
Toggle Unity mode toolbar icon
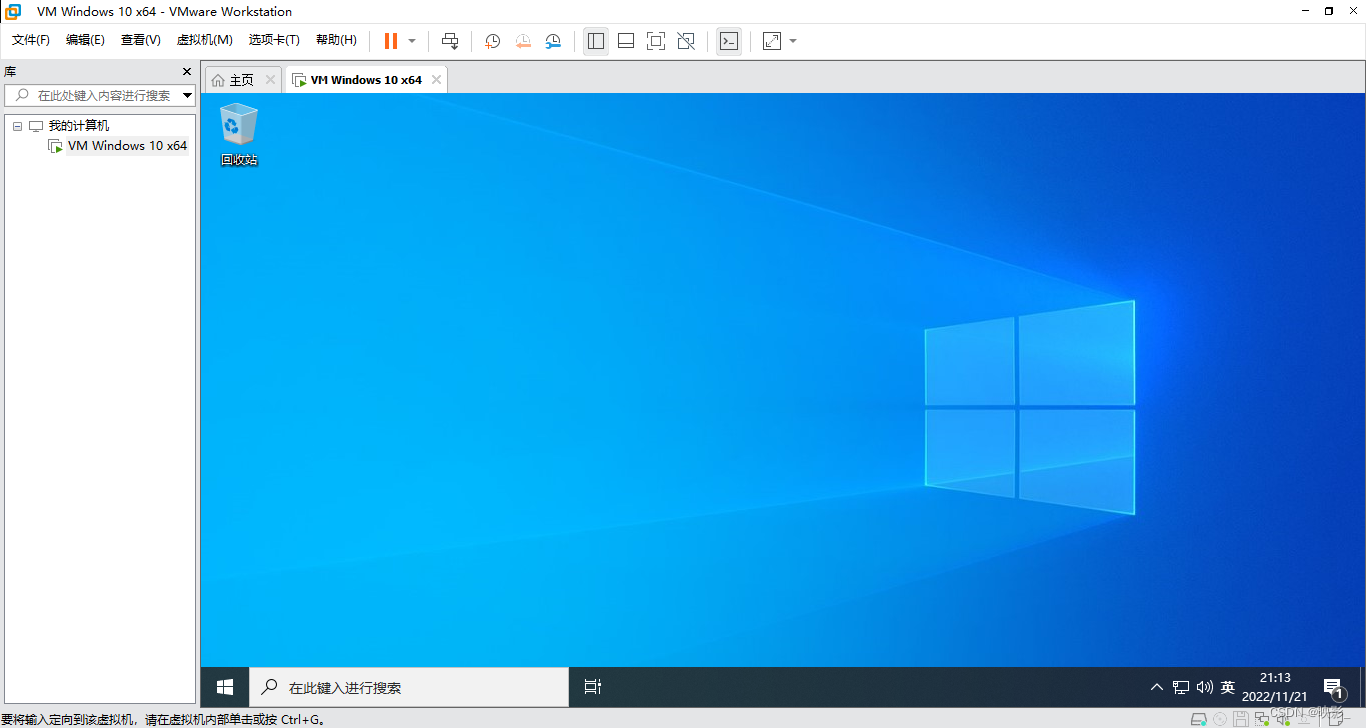pyautogui.click(x=686, y=41)
